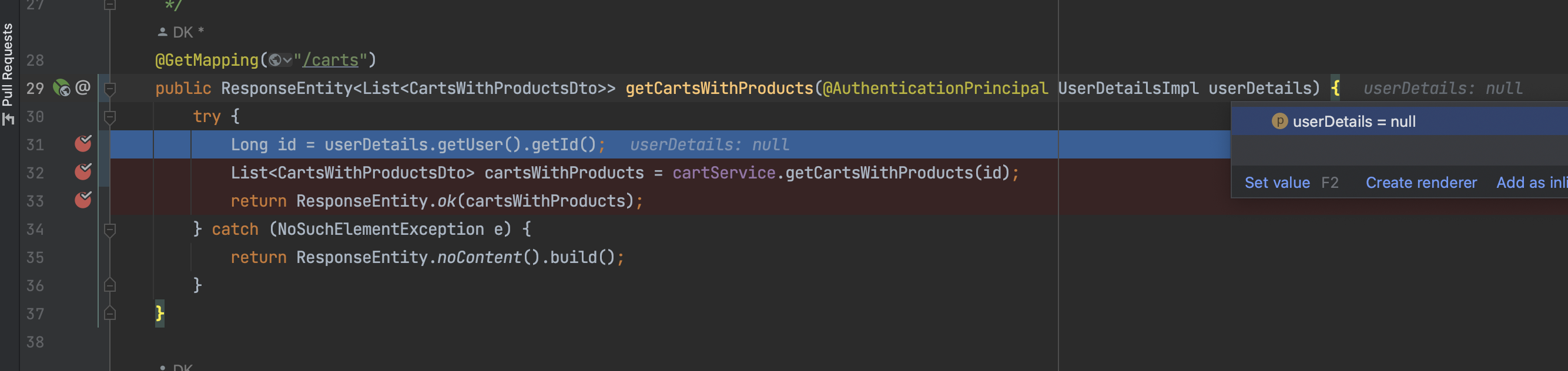Collapse the catch block fold on line 34
Viewport: 1568px width, 371px height.
tap(109, 230)
